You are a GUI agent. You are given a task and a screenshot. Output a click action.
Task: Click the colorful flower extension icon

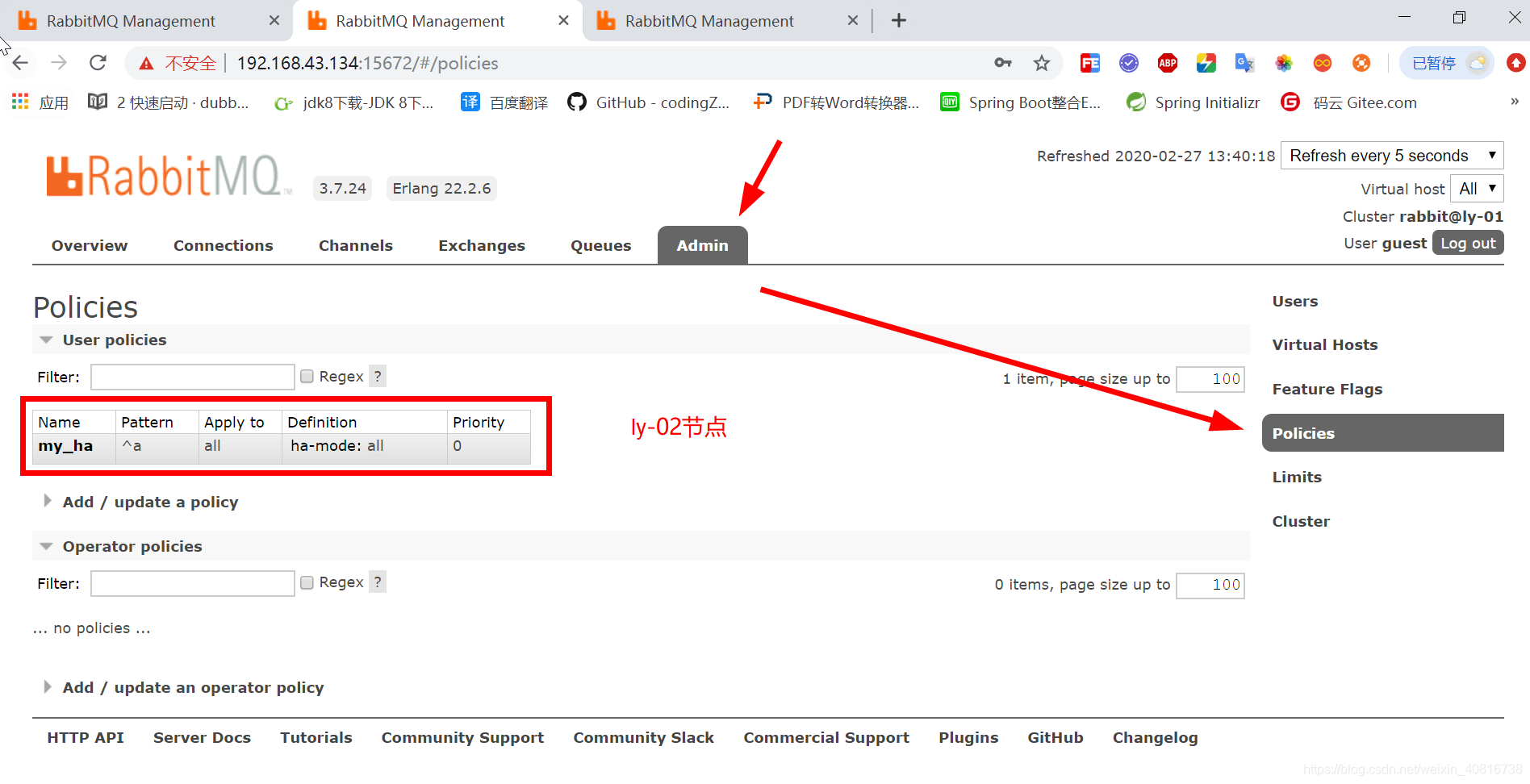[1284, 63]
